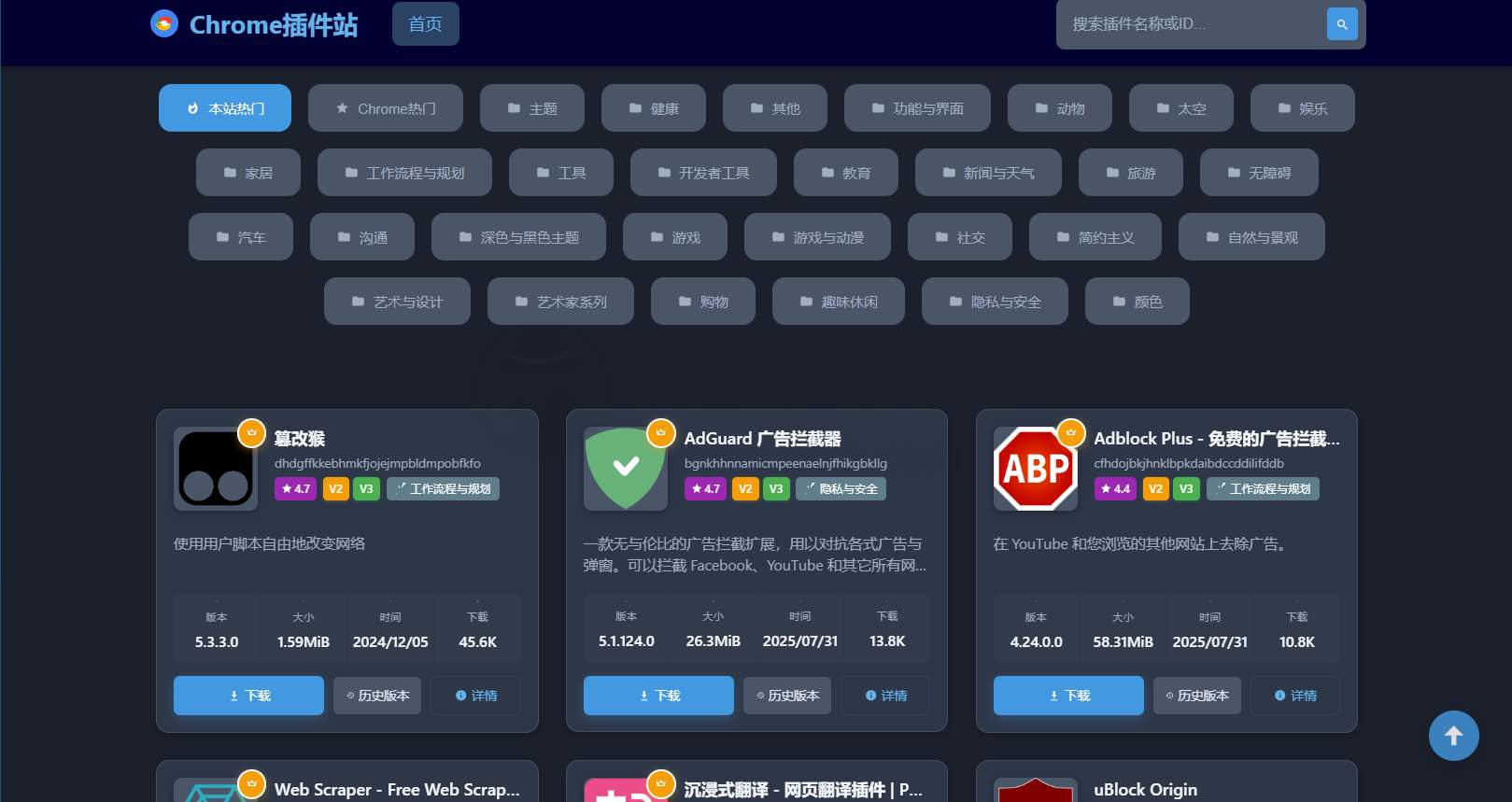Download the Adblock Plus extension
Viewport: 1512px width, 802px height.
point(1068,696)
